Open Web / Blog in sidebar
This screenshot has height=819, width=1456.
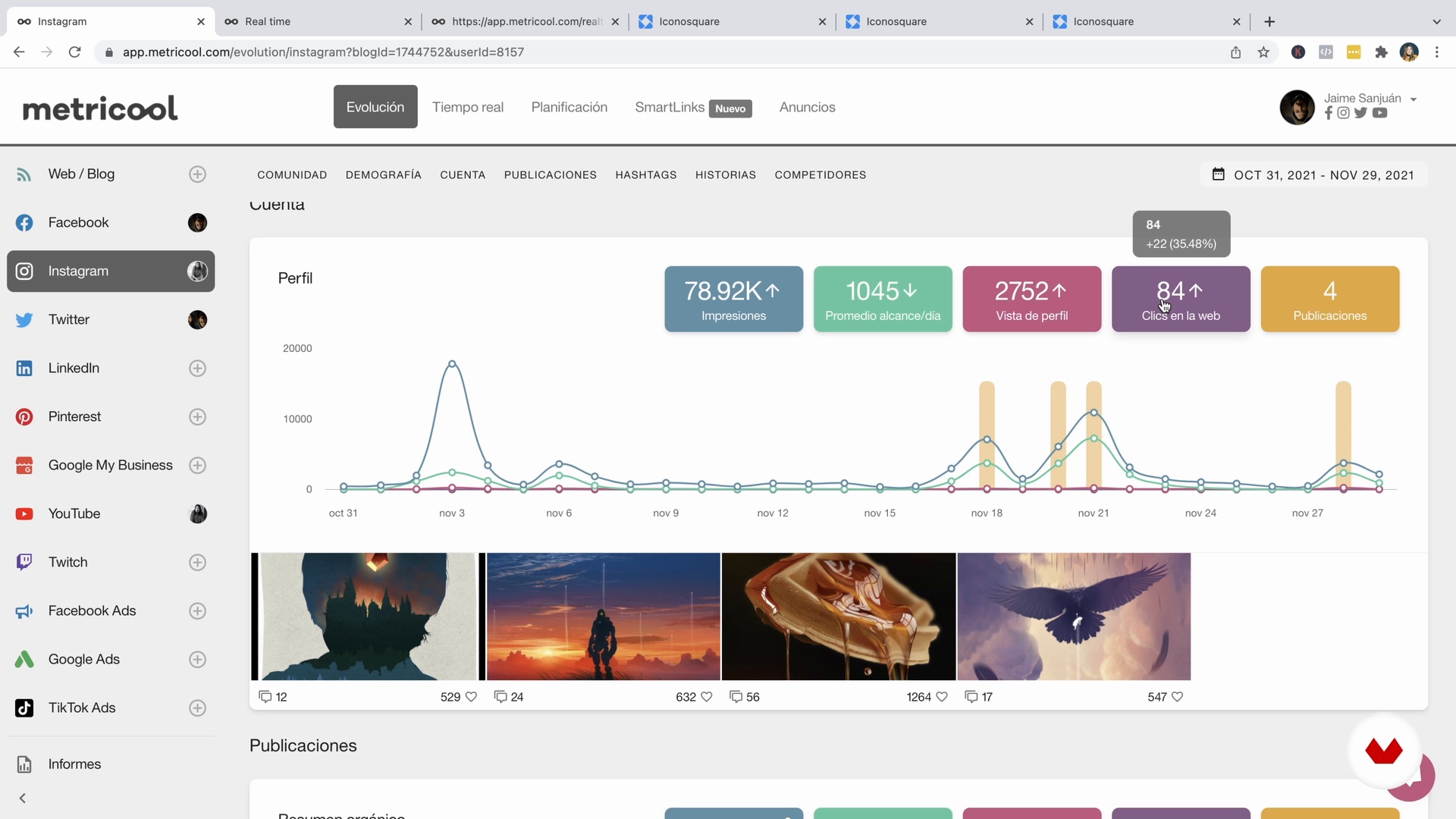81,174
